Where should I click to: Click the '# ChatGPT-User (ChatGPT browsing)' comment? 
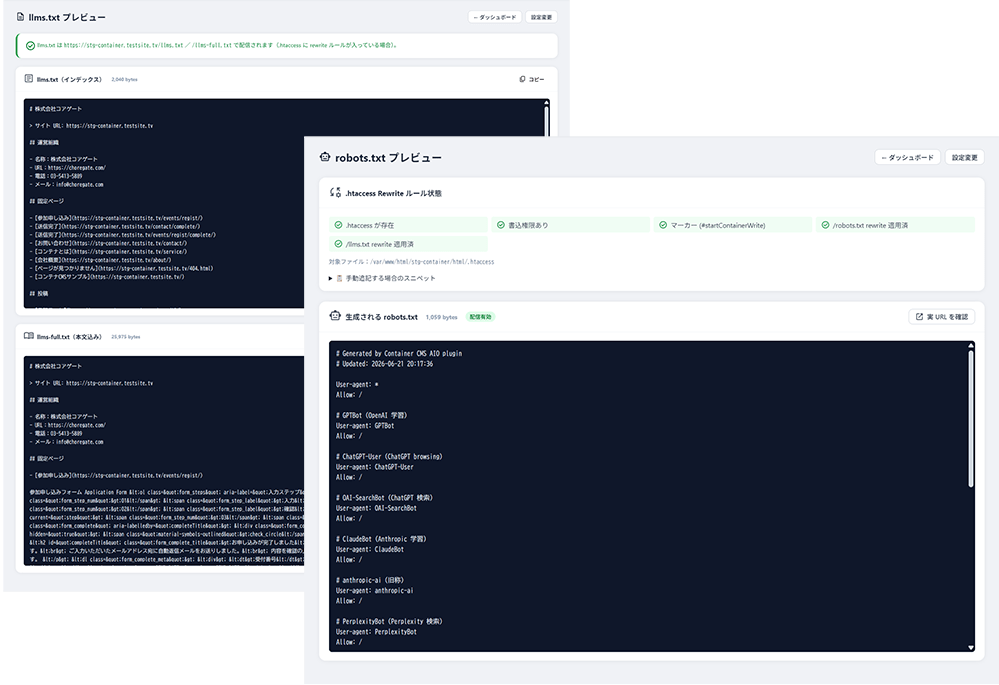(x=389, y=456)
